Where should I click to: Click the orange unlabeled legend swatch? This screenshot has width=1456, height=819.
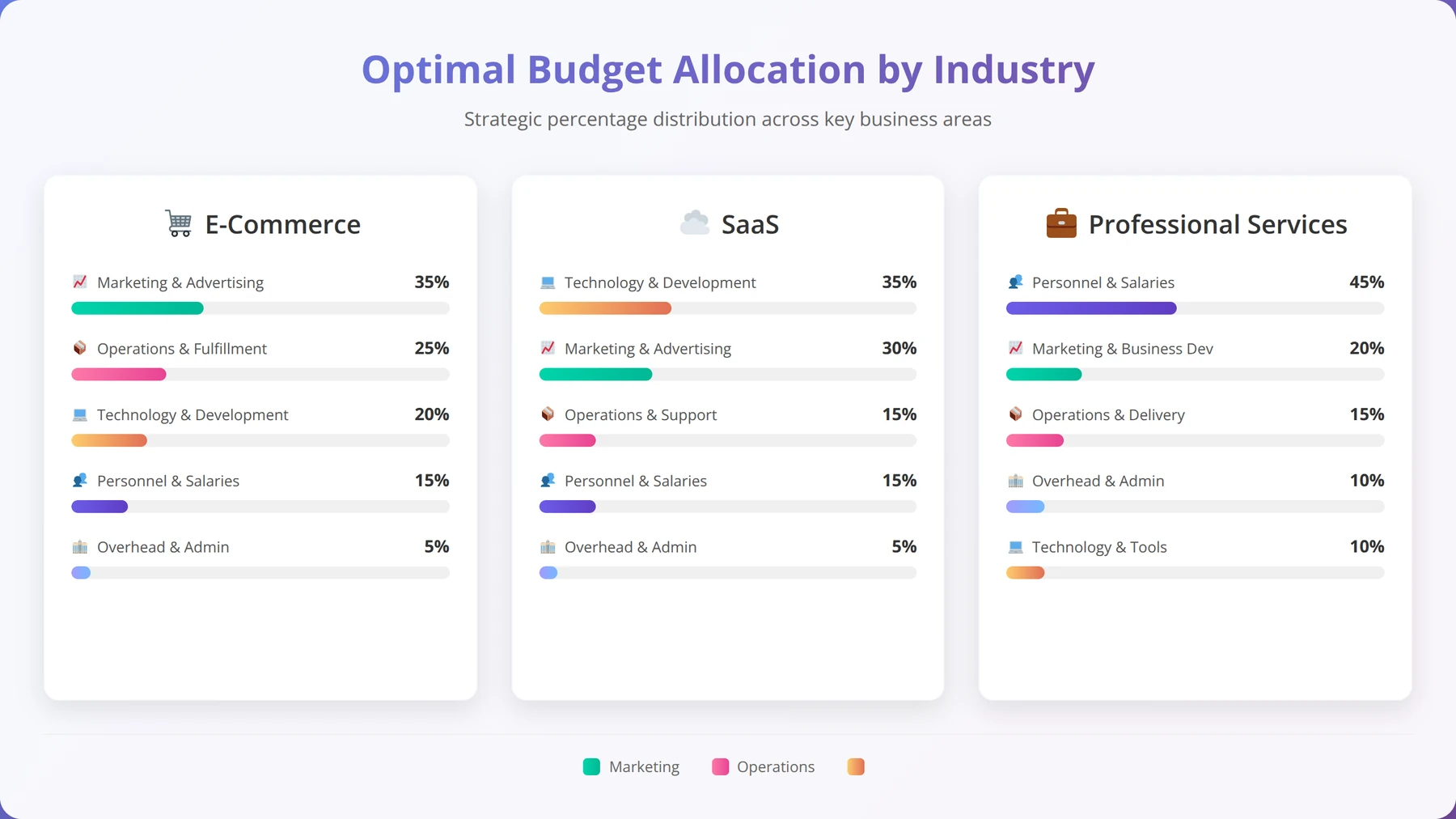(x=856, y=766)
